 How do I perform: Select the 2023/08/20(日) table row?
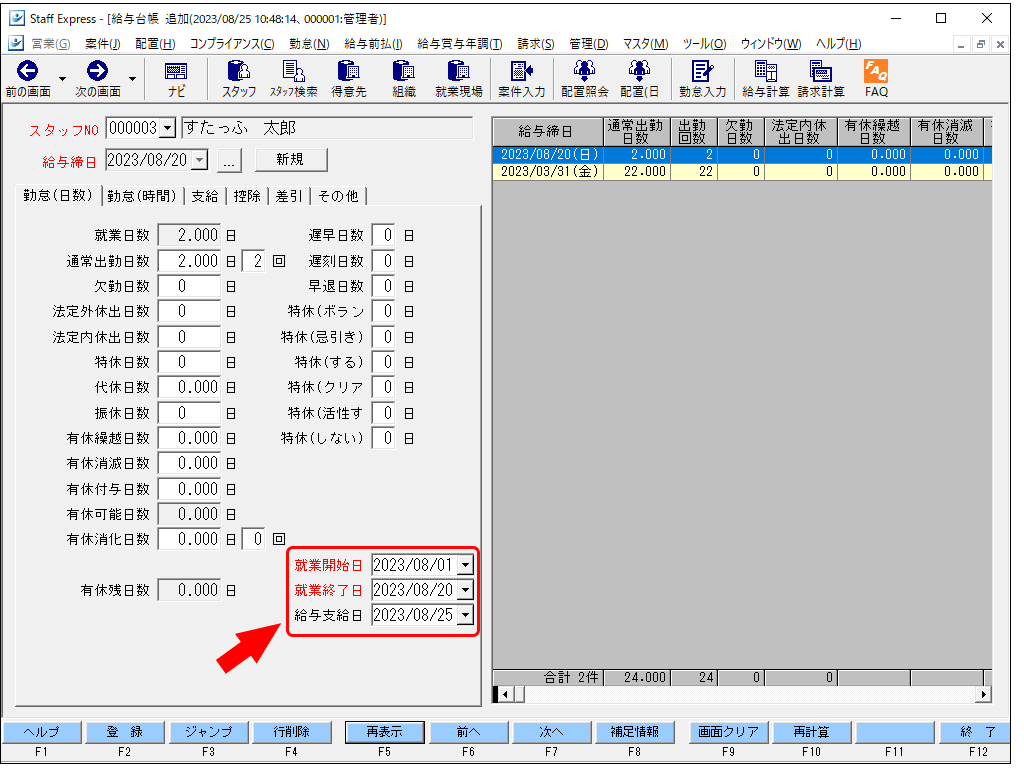click(743, 155)
